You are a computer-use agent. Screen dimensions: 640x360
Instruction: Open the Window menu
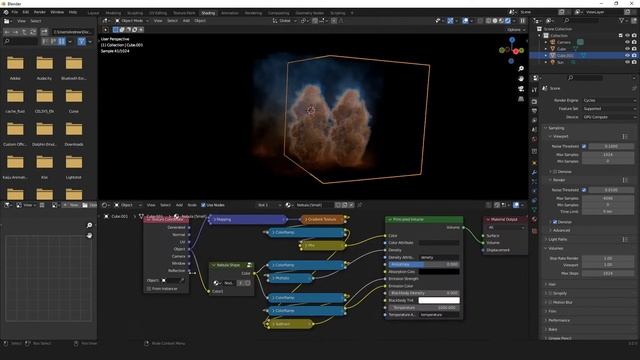pyautogui.click(x=57, y=12)
